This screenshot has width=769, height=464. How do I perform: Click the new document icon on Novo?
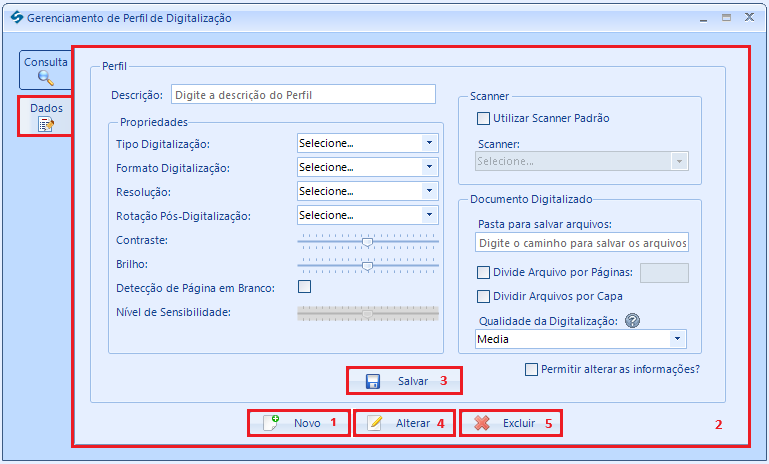point(271,423)
